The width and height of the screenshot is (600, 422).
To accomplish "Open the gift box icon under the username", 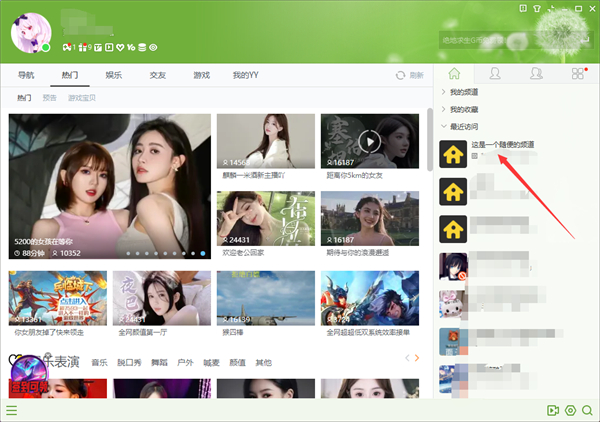I will tap(83, 47).
